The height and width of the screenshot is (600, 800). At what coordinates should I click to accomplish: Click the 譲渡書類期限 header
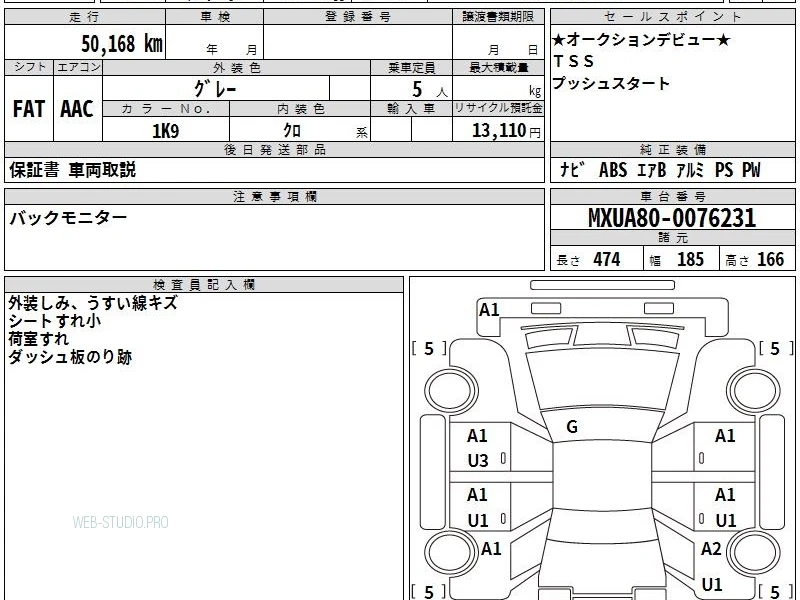(498, 17)
